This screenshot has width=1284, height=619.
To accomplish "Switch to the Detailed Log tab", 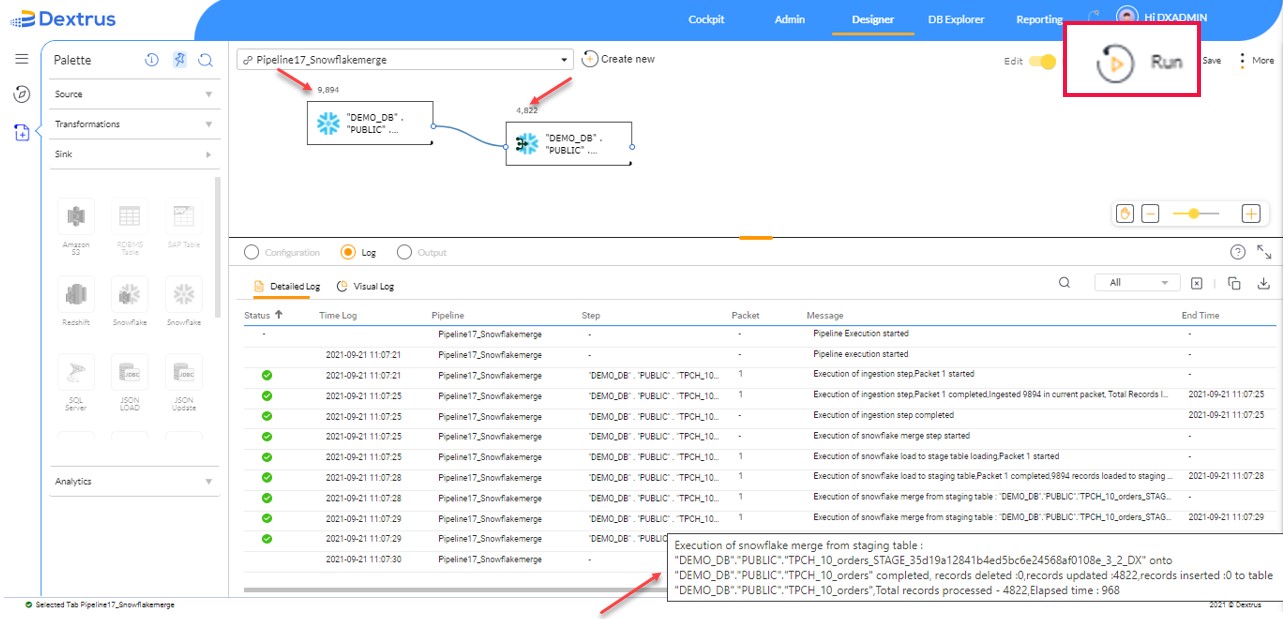I will (x=288, y=286).
